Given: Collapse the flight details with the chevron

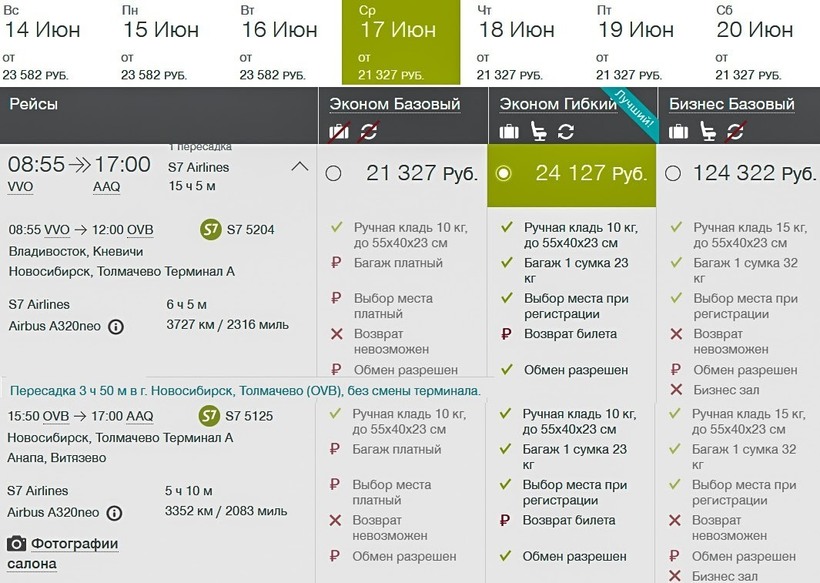Looking at the screenshot, I should tap(298, 167).
